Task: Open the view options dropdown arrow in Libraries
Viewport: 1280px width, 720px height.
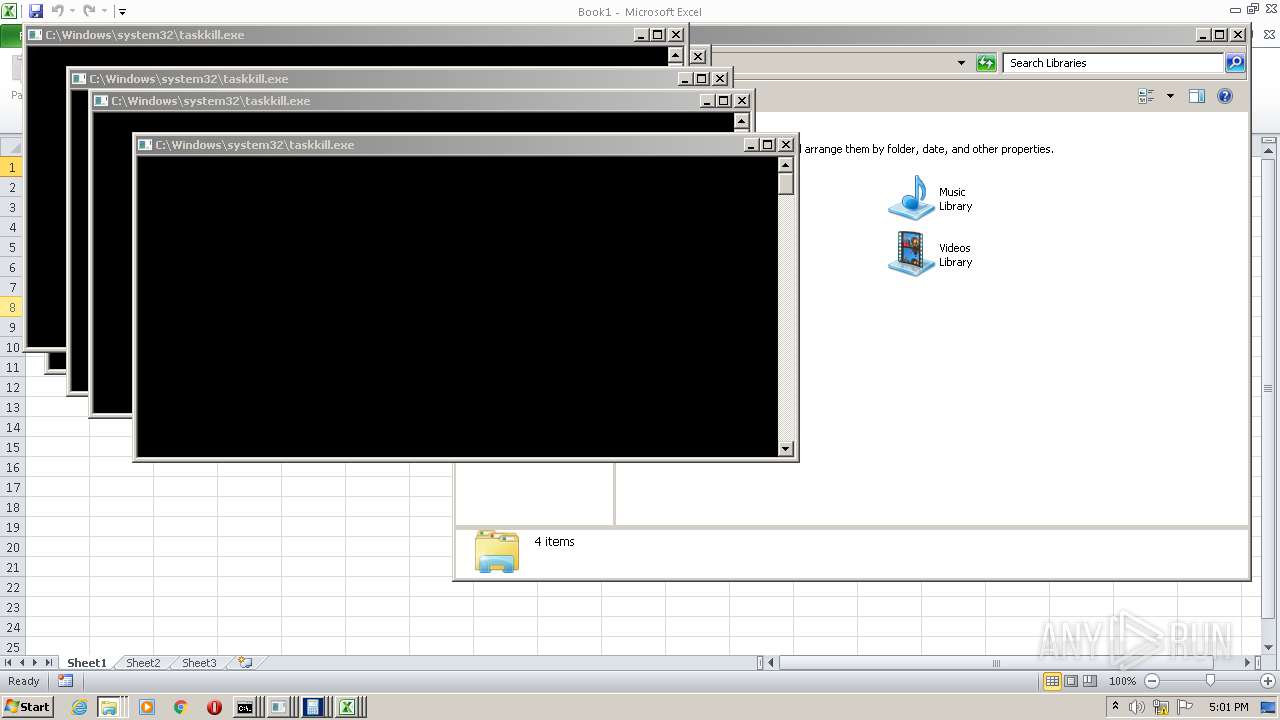Action: click(x=1170, y=96)
